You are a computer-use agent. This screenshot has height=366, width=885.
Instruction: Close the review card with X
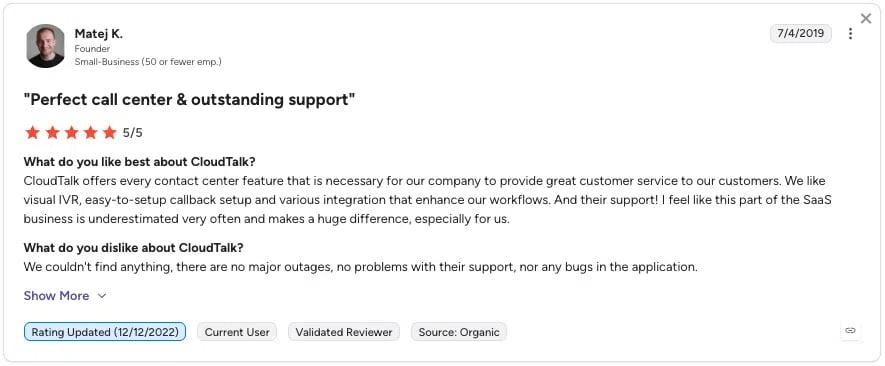pos(866,19)
